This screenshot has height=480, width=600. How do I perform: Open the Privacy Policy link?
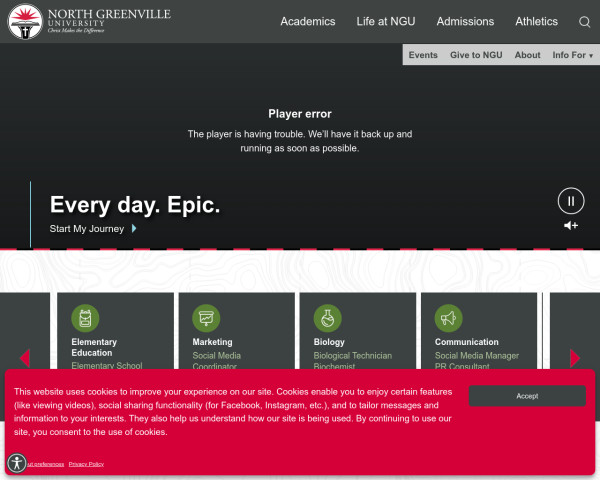coord(86,464)
